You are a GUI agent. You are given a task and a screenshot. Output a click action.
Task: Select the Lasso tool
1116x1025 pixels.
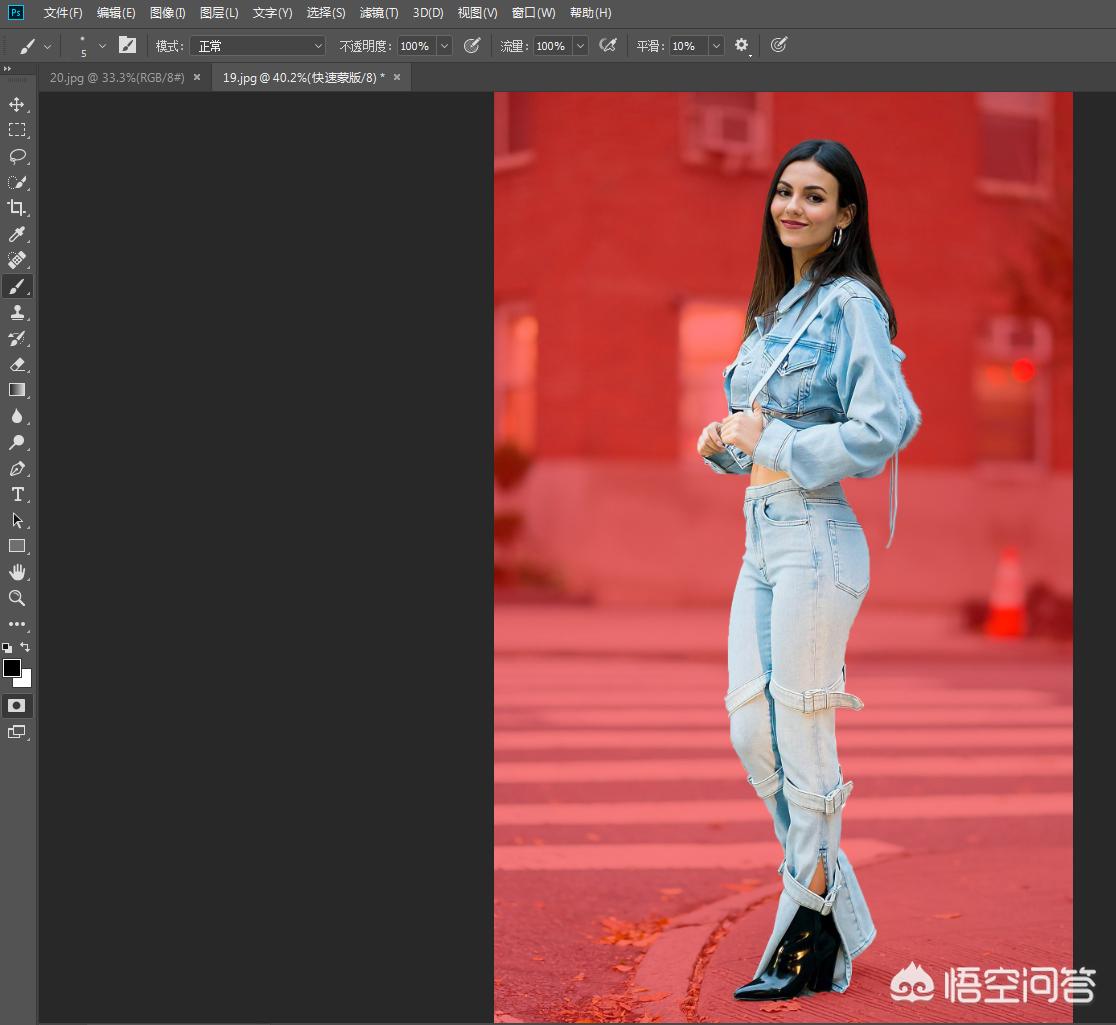(x=17, y=156)
